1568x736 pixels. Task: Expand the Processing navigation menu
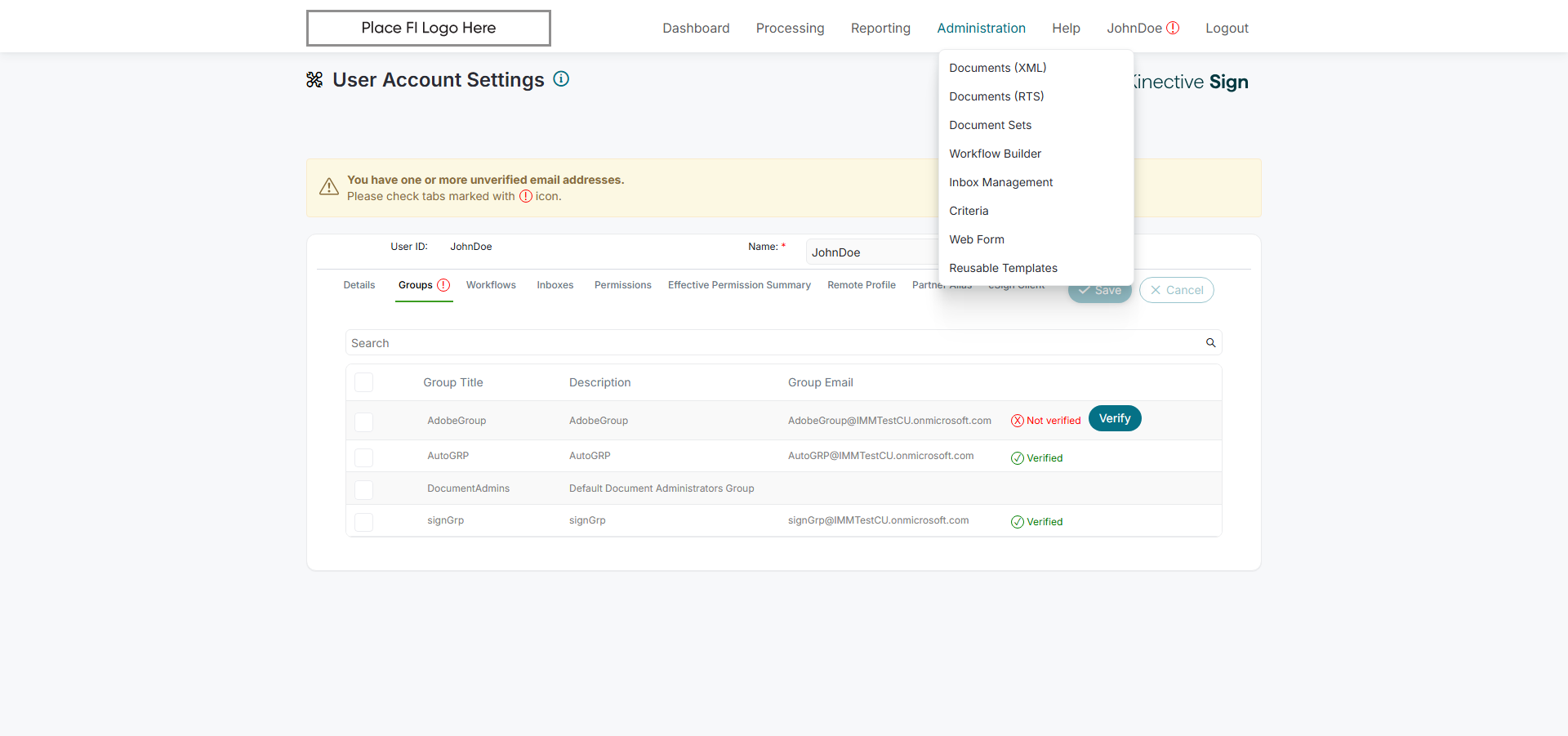coord(790,28)
